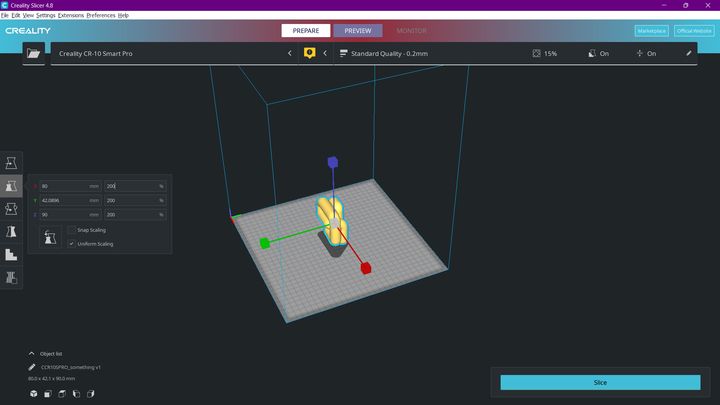Click the pencil icon beside the object name
720x405 pixels.
31,367
